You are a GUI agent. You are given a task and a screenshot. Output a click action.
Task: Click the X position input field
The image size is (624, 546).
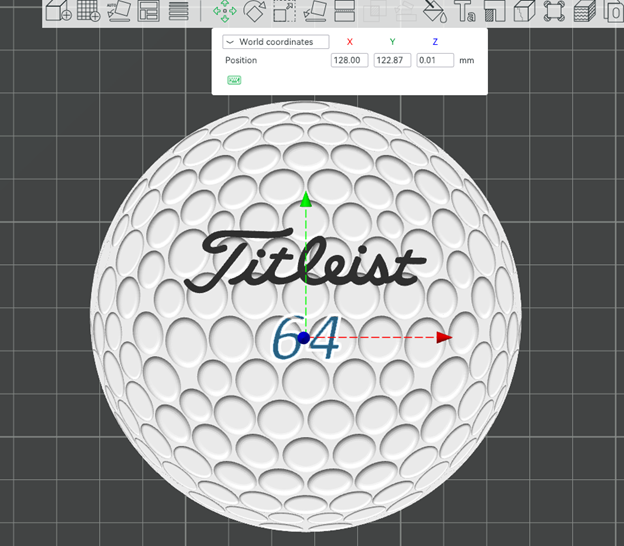[349, 60]
